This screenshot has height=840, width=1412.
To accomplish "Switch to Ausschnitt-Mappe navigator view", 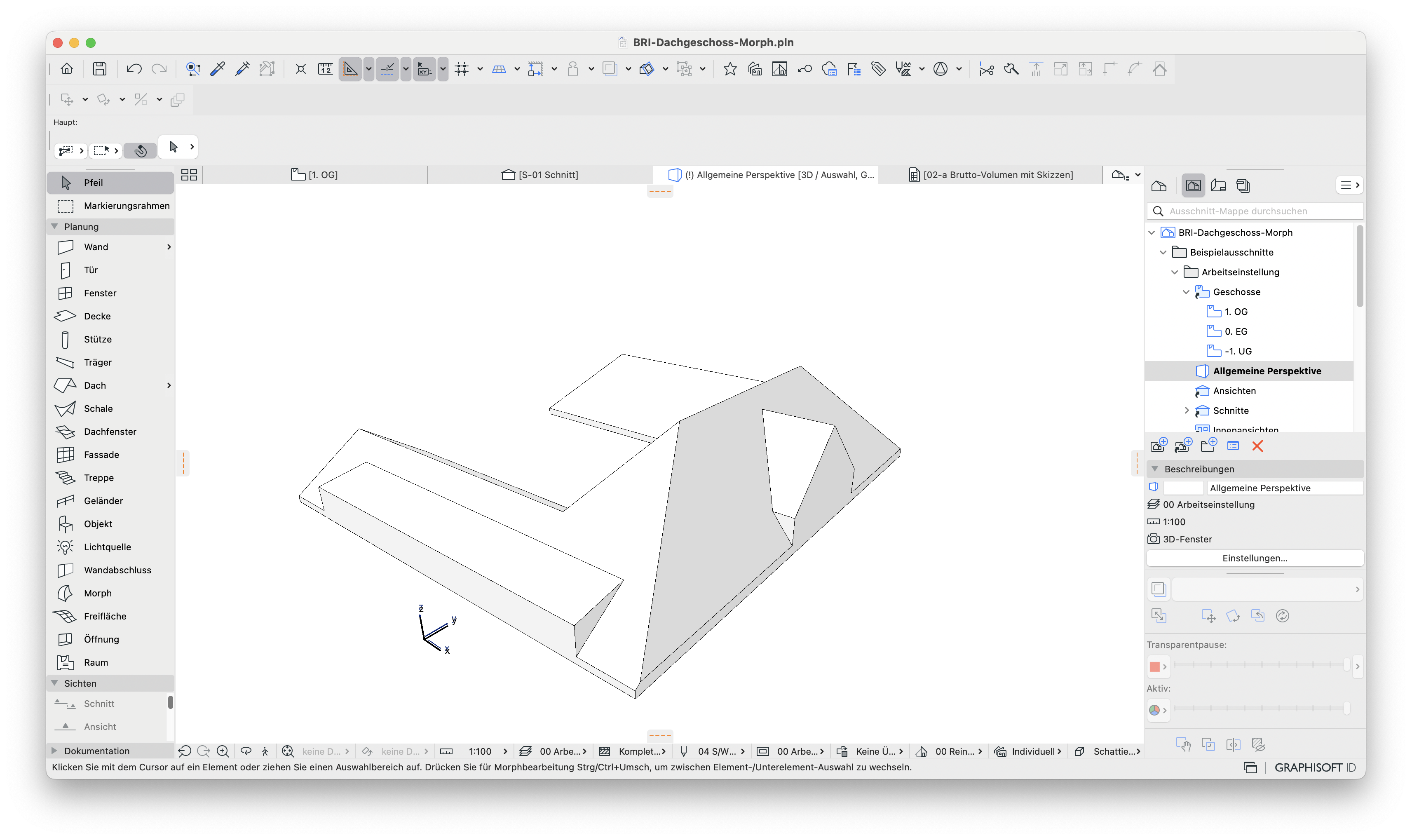I will point(1194,185).
